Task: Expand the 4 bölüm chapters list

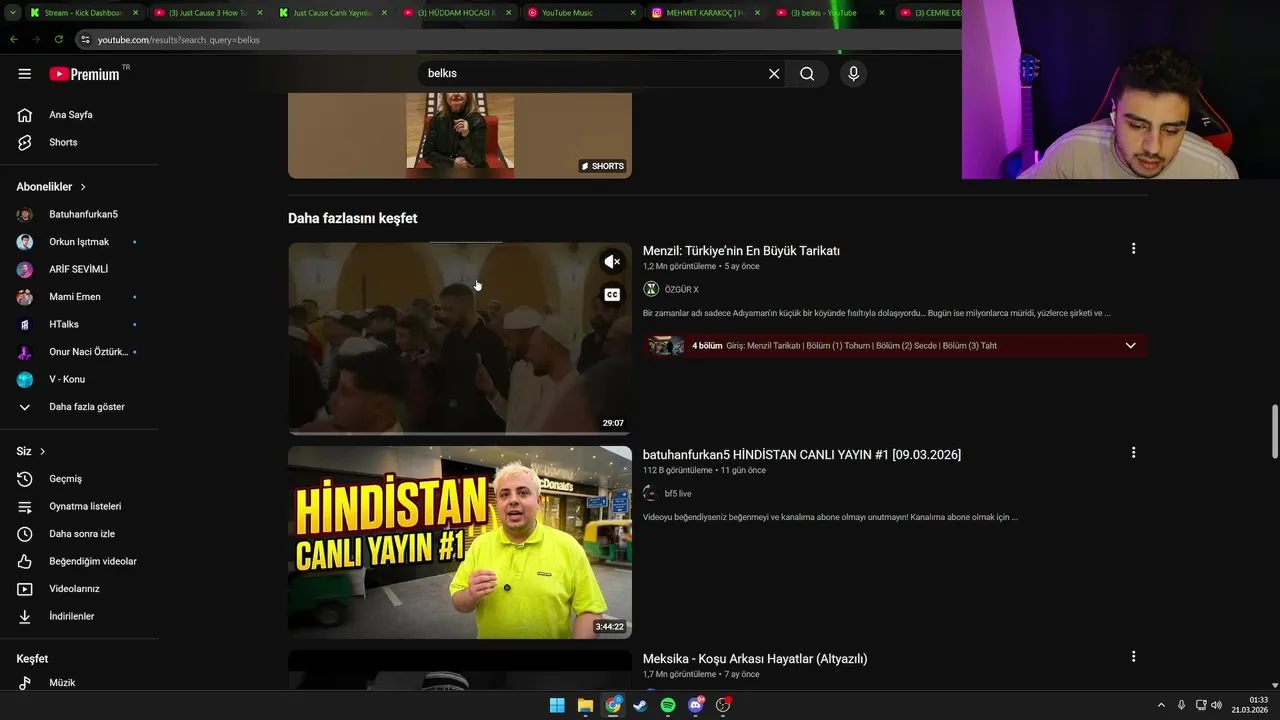Action: (x=1130, y=346)
